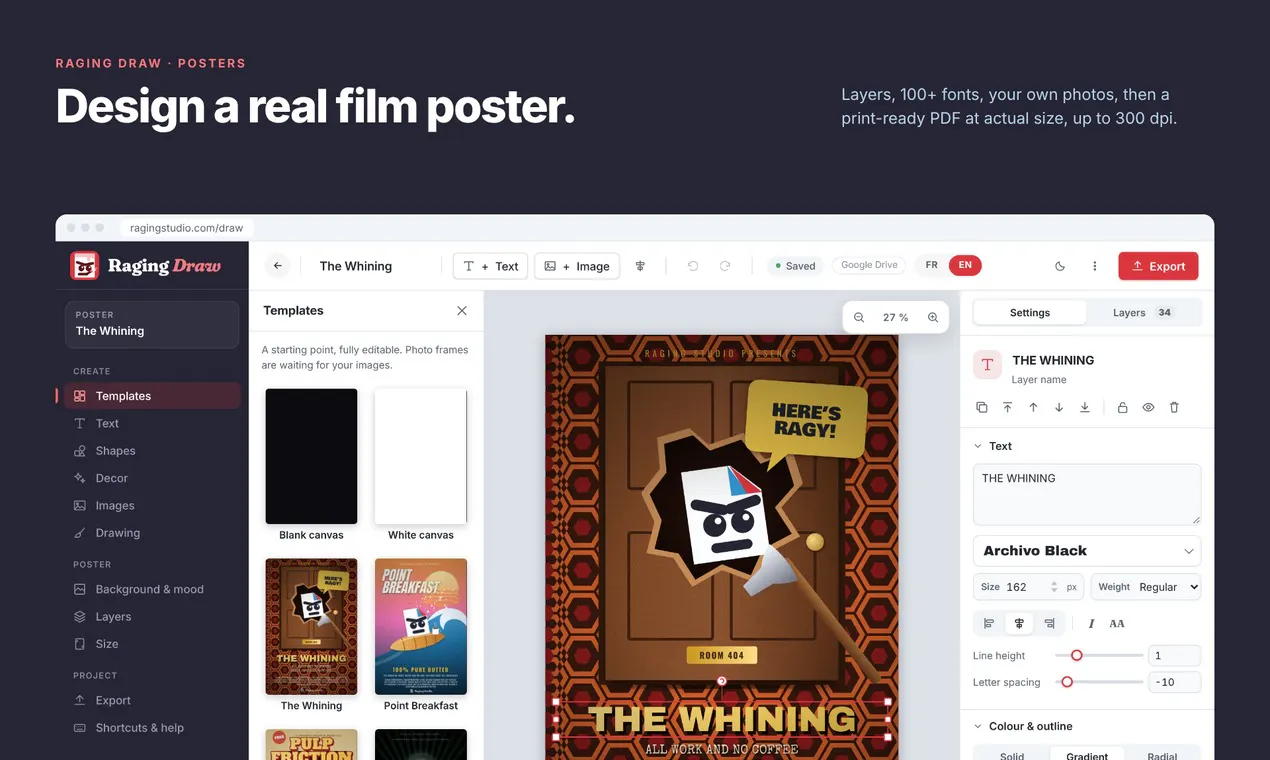Image resolution: width=1270 pixels, height=760 pixels.
Task: Duplicate the selected layer
Action: [981, 407]
